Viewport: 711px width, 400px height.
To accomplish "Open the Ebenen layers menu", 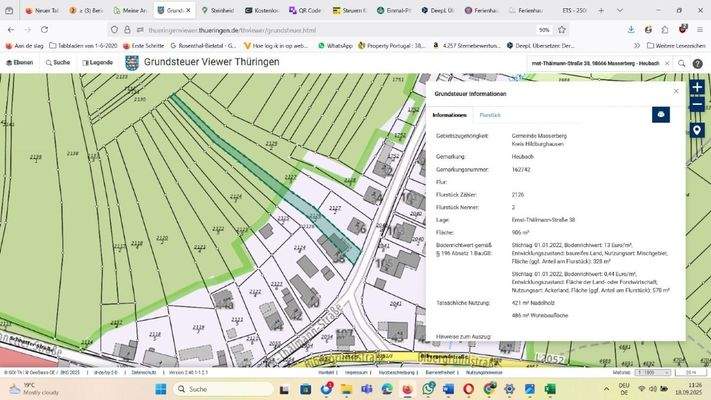I will click(x=20, y=62).
